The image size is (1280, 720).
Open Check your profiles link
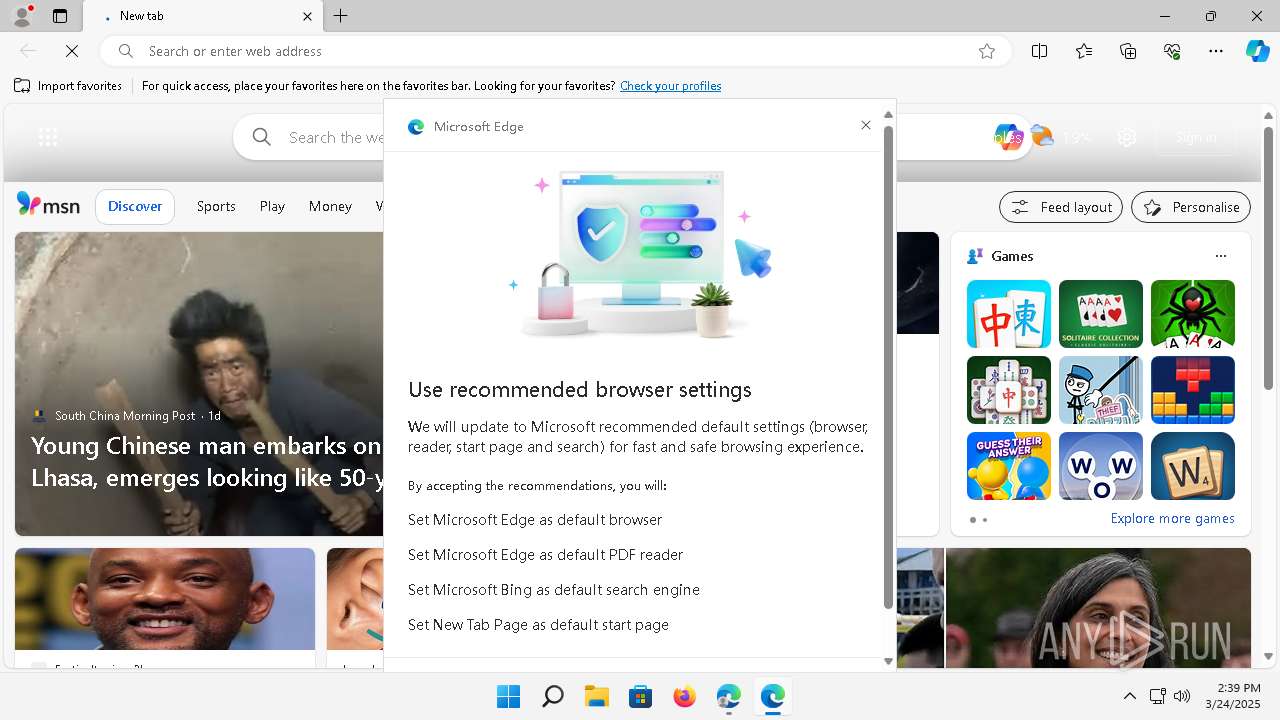point(670,86)
